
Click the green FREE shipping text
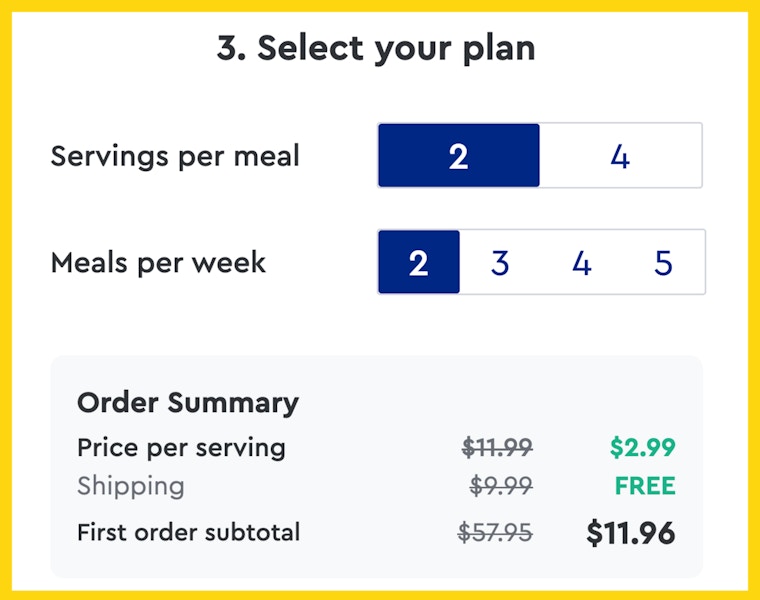645,486
